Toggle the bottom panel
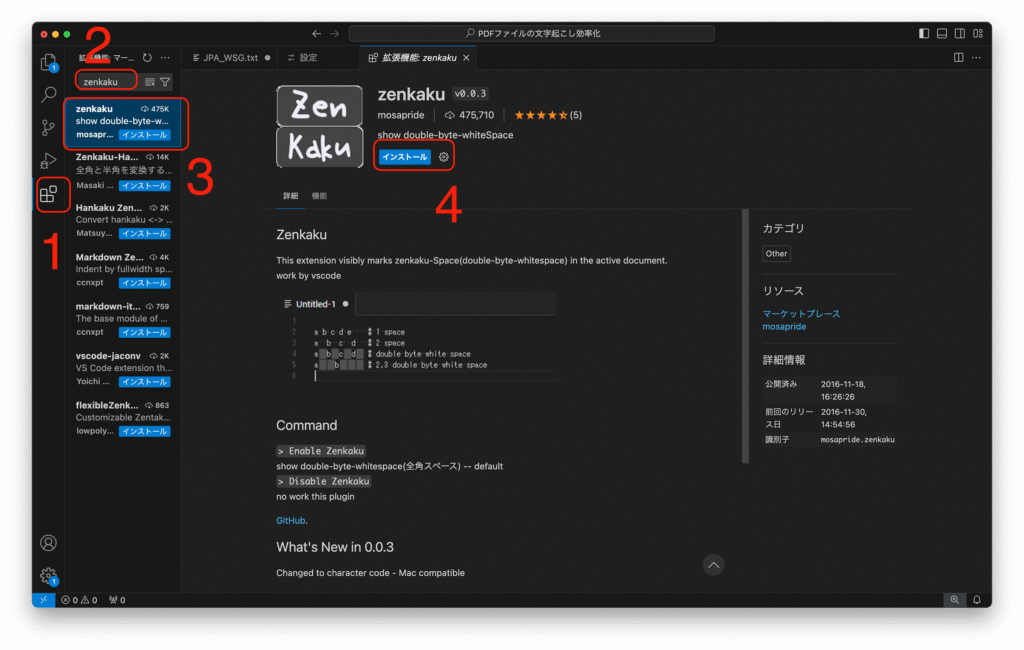Viewport: 1024px width, 650px height. [x=942, y=33]
